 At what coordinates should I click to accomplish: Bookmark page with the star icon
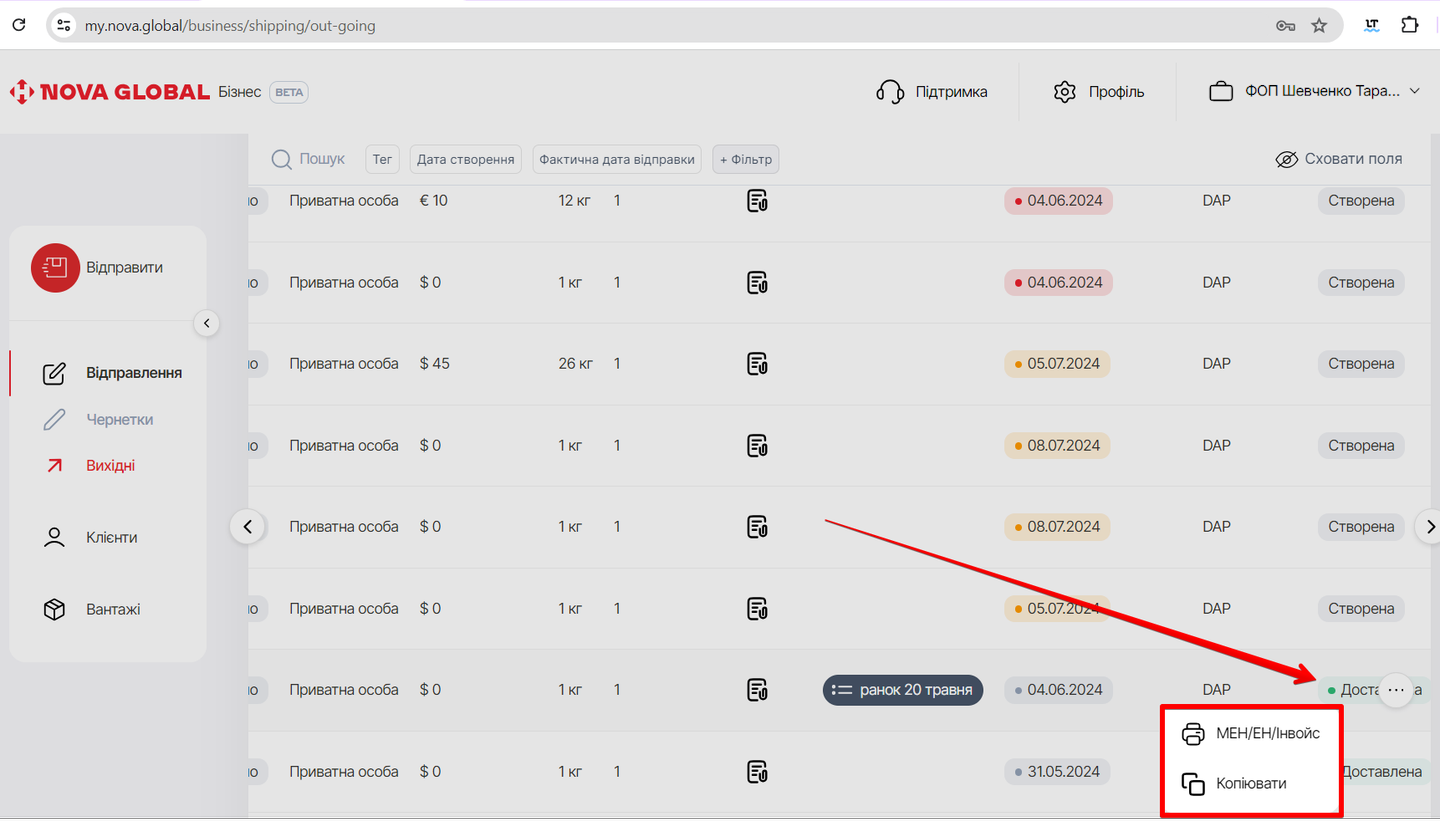(x=1319, y=26)
